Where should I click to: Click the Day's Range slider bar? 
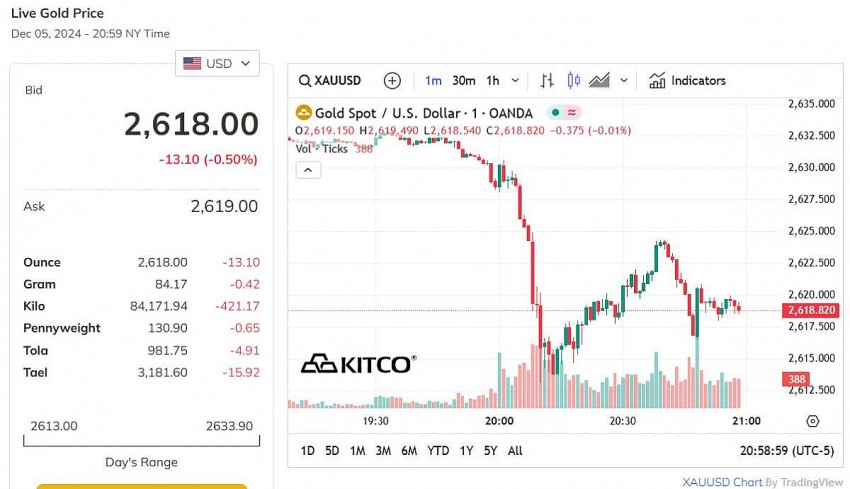pyautogui.click(x=141, y=440)
